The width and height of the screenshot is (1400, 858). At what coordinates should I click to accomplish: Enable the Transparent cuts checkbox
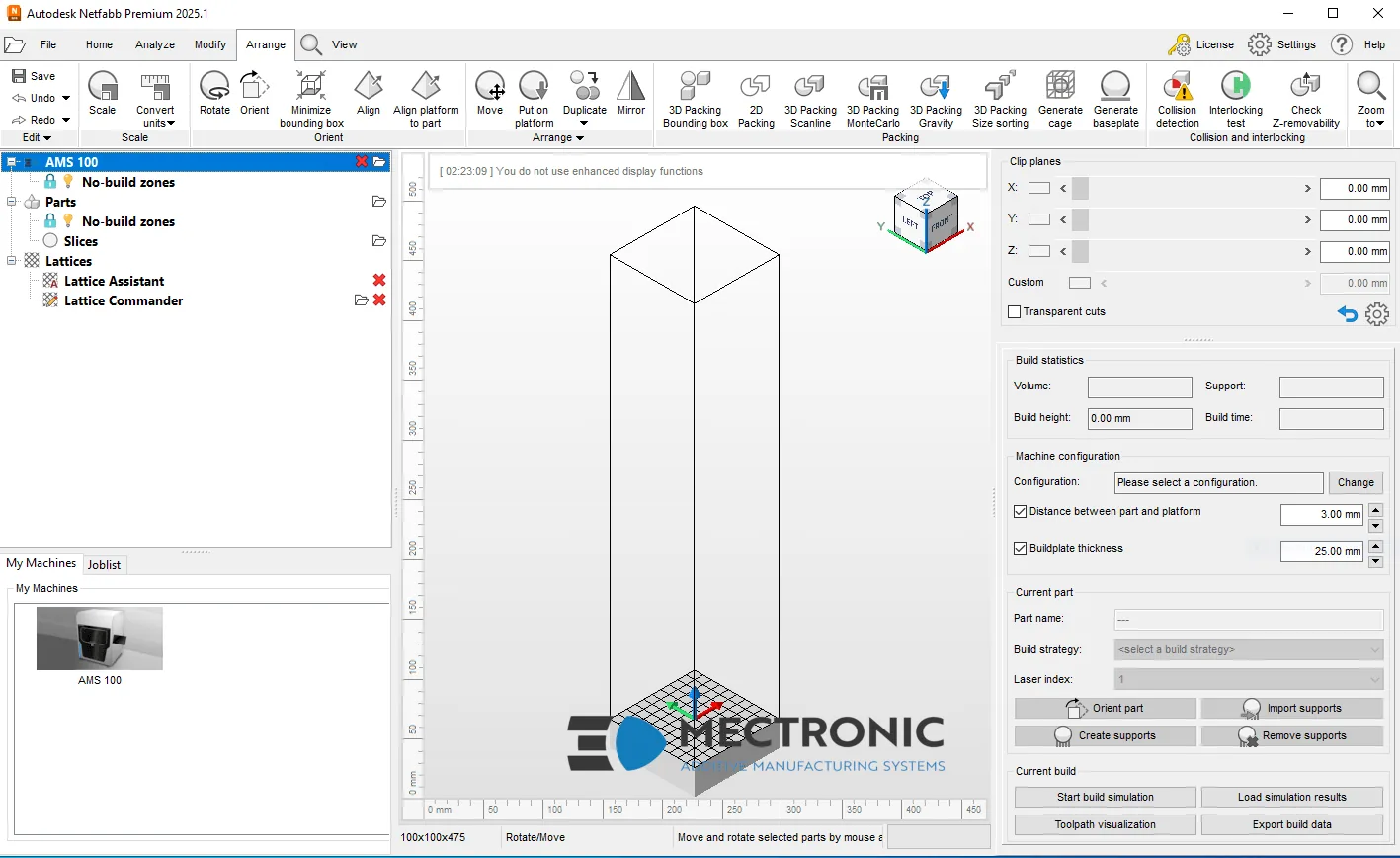pos(1014,311)
